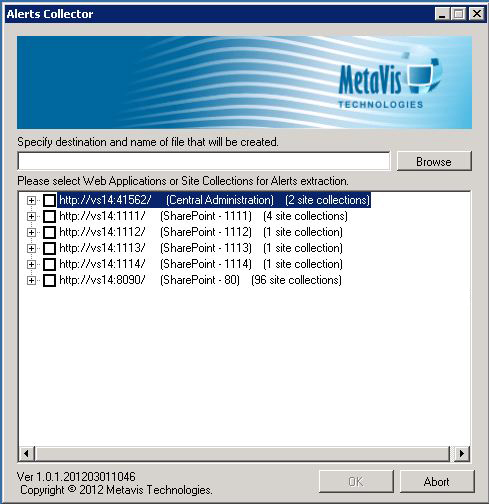Viewport: 489px width, 504px height.
Task: Expand the http://vs14:1114/ node
Action: tap(31, 264)
